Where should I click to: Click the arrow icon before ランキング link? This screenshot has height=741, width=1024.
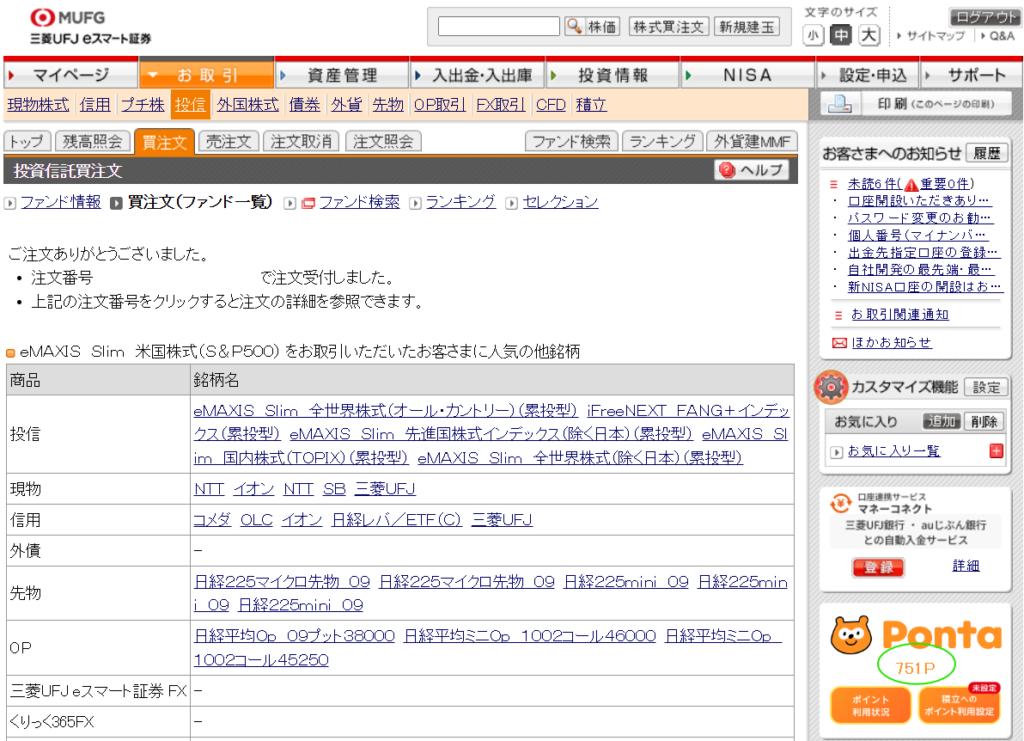click(x=415, y=203)
